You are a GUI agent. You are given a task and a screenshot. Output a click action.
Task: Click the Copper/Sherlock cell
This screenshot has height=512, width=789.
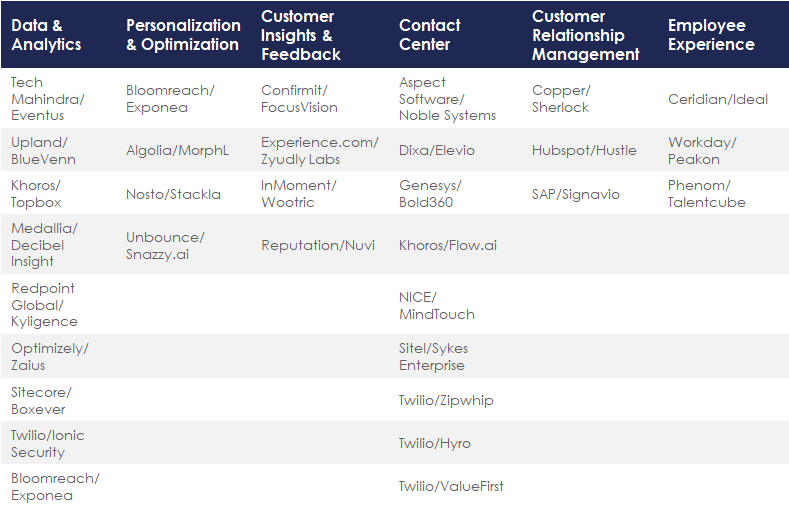[x=560, y=99]
